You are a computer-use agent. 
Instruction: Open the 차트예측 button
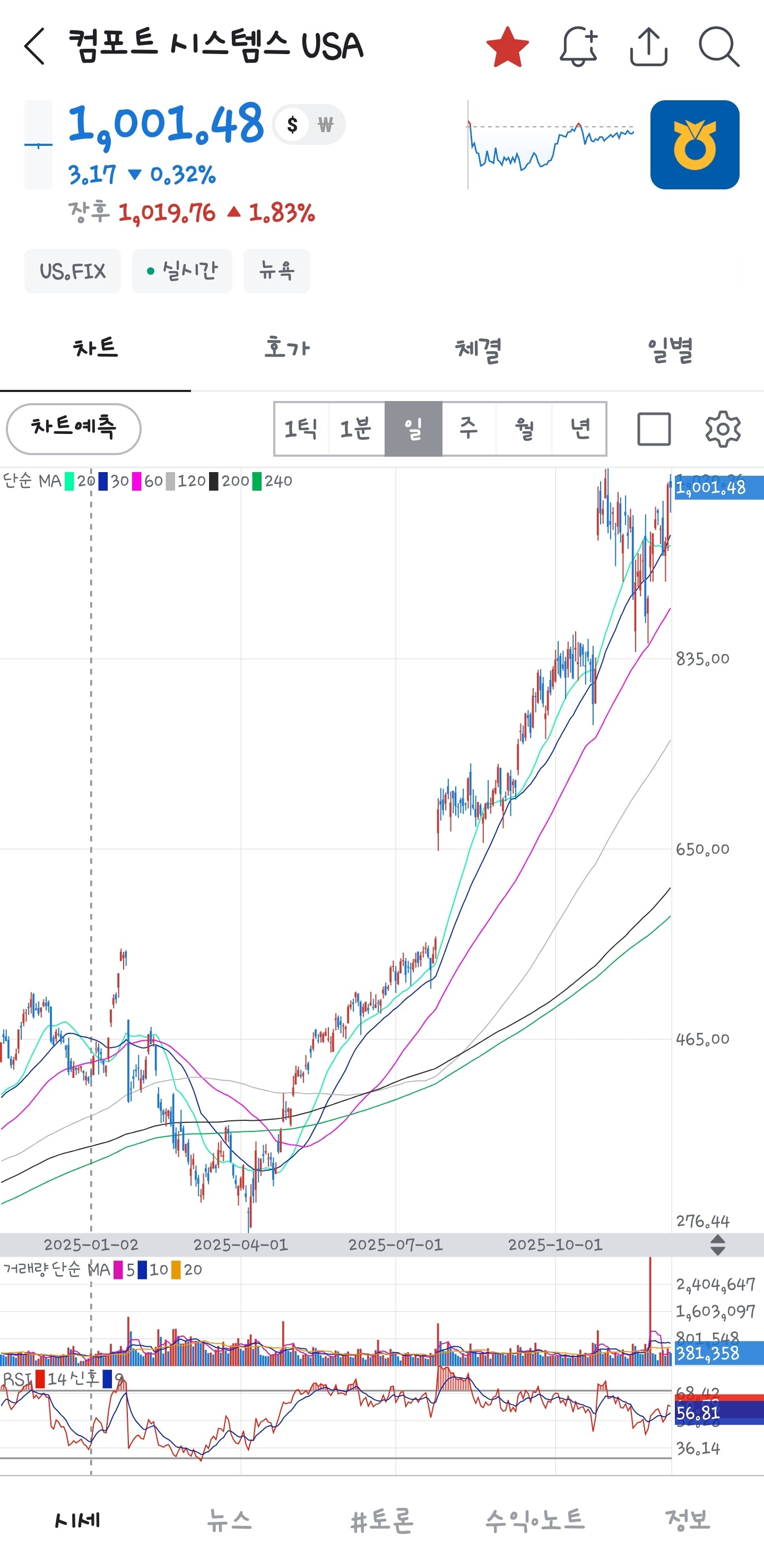[74, 429]
